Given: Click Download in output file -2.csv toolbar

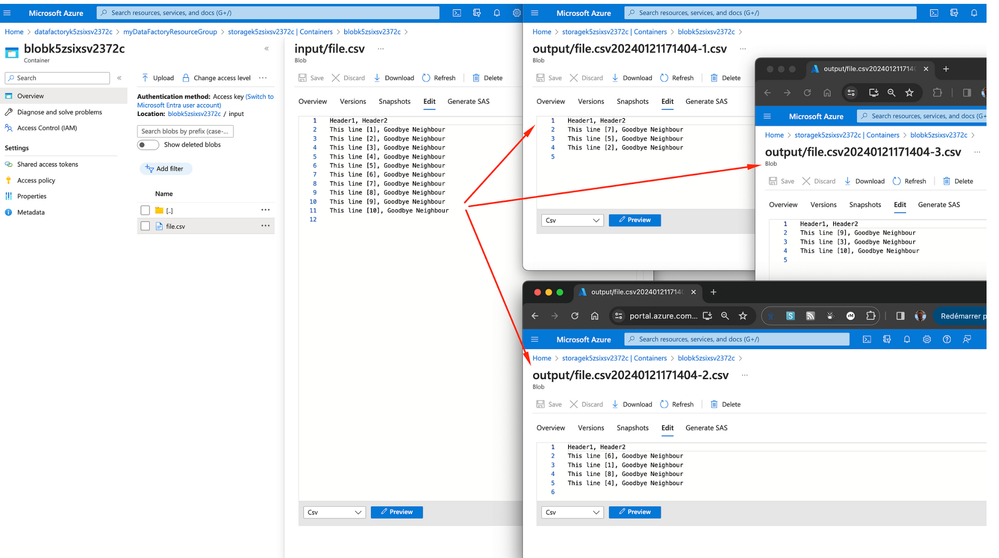Looking at the screenshot, I should click(631, 404).
